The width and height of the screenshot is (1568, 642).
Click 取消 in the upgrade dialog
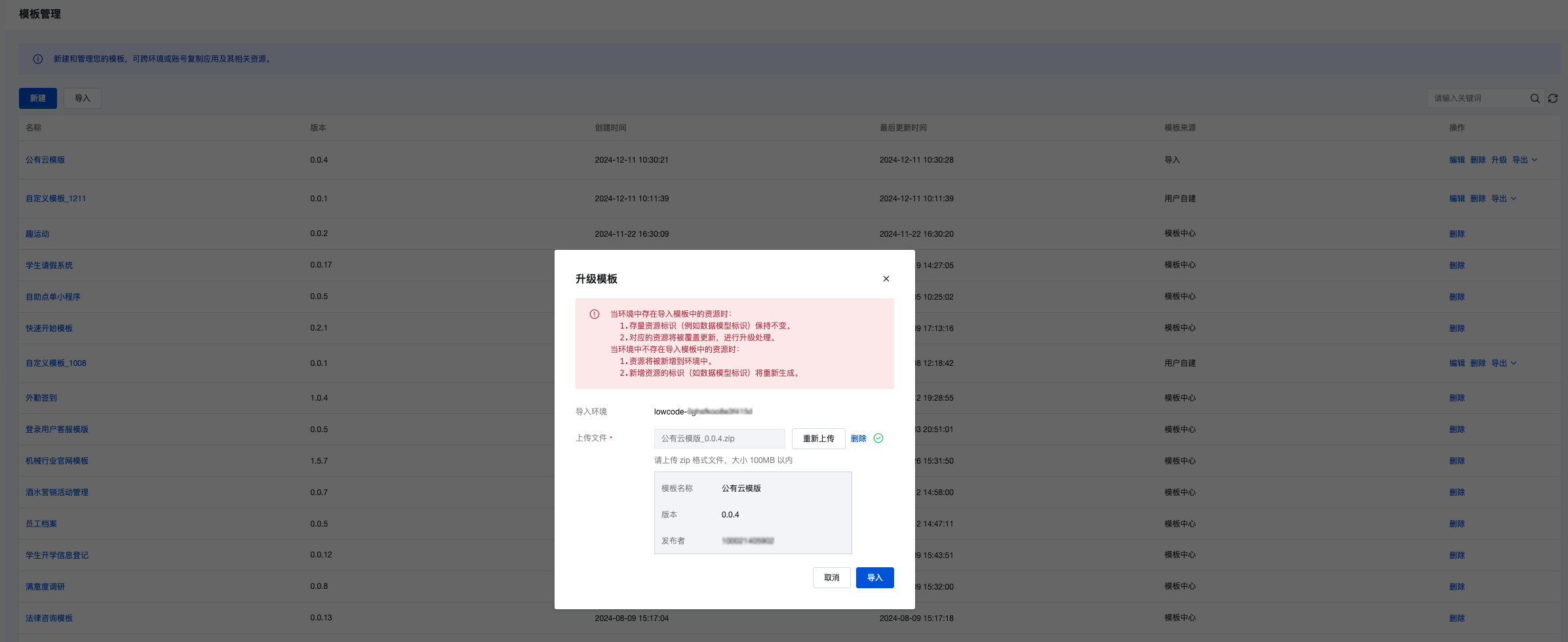tap(831, 578)
